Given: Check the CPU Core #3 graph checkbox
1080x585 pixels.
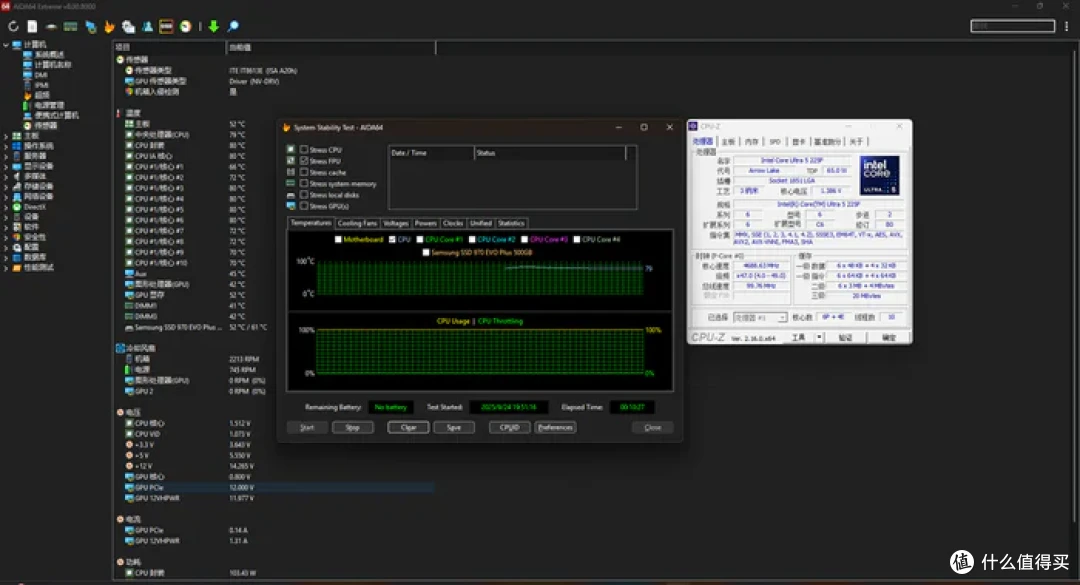Looking at the screenshot, I should (x=524, y=240).
